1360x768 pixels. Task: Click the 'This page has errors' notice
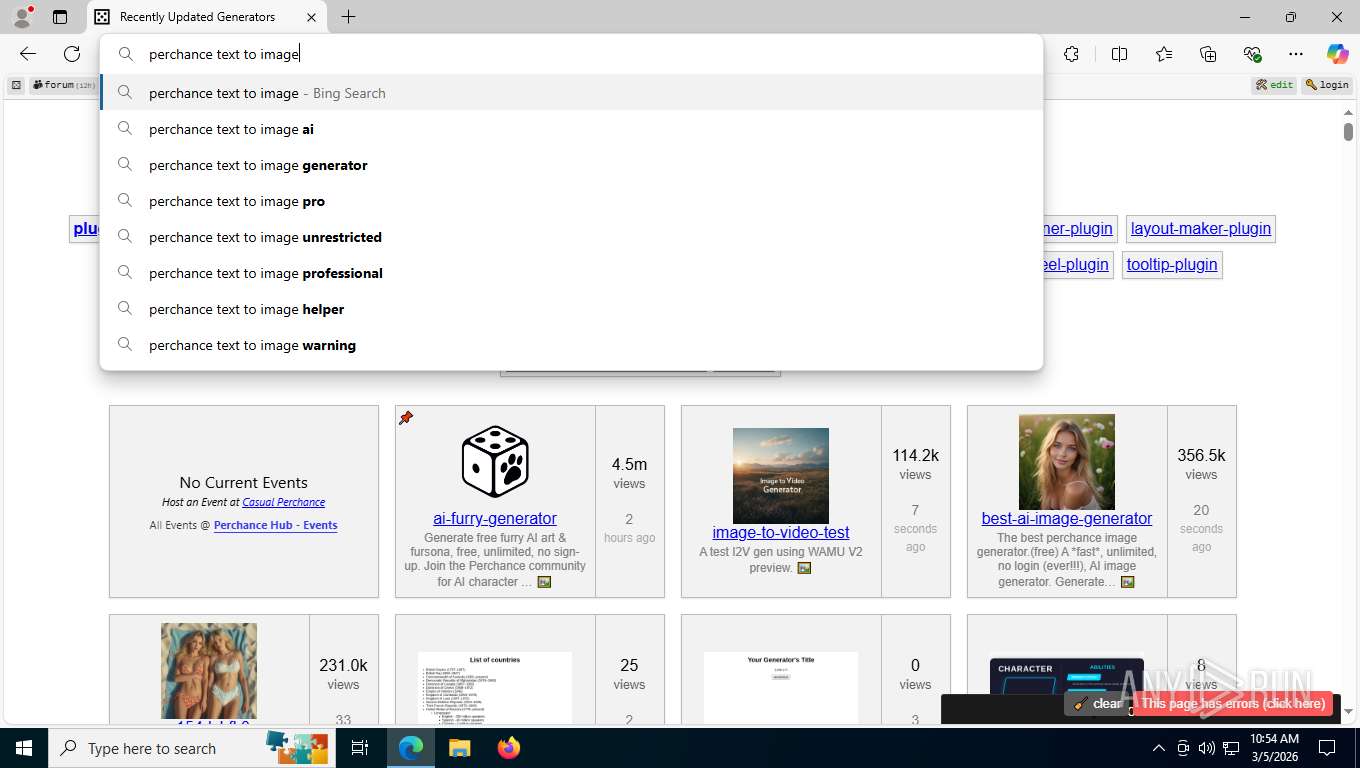pos(1234,704)
